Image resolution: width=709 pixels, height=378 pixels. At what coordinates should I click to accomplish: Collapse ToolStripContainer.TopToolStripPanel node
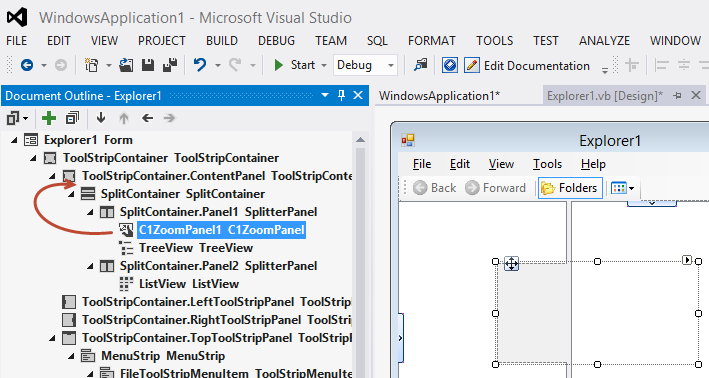coord(52,338)
